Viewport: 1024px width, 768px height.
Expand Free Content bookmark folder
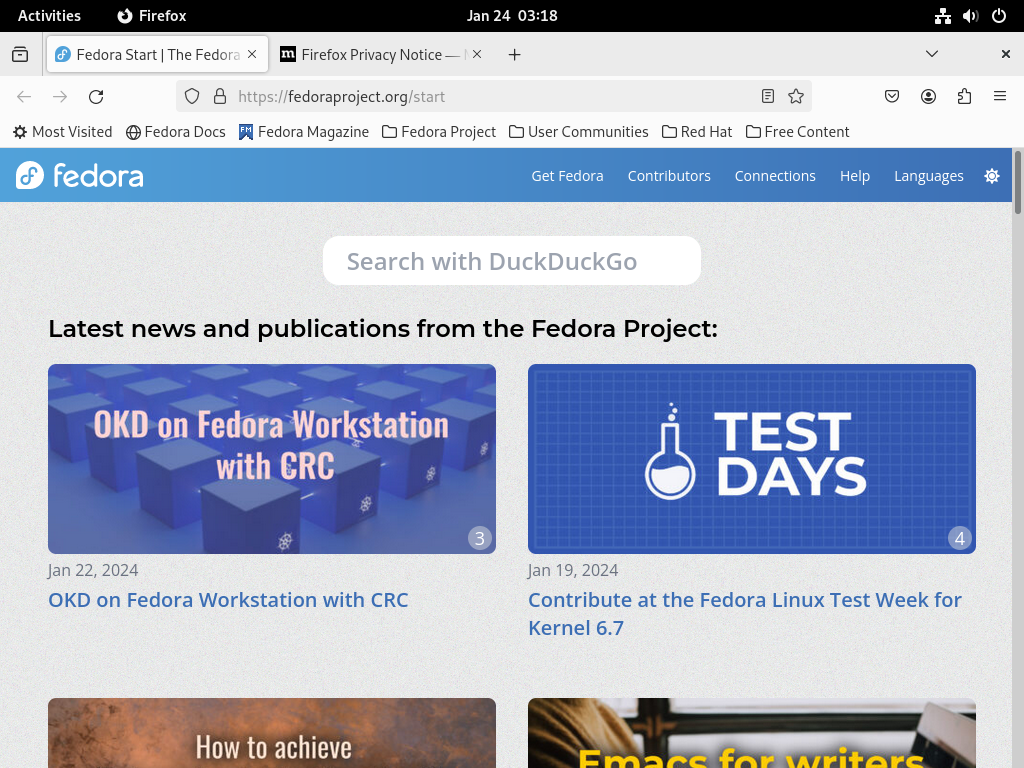[797, 132]
